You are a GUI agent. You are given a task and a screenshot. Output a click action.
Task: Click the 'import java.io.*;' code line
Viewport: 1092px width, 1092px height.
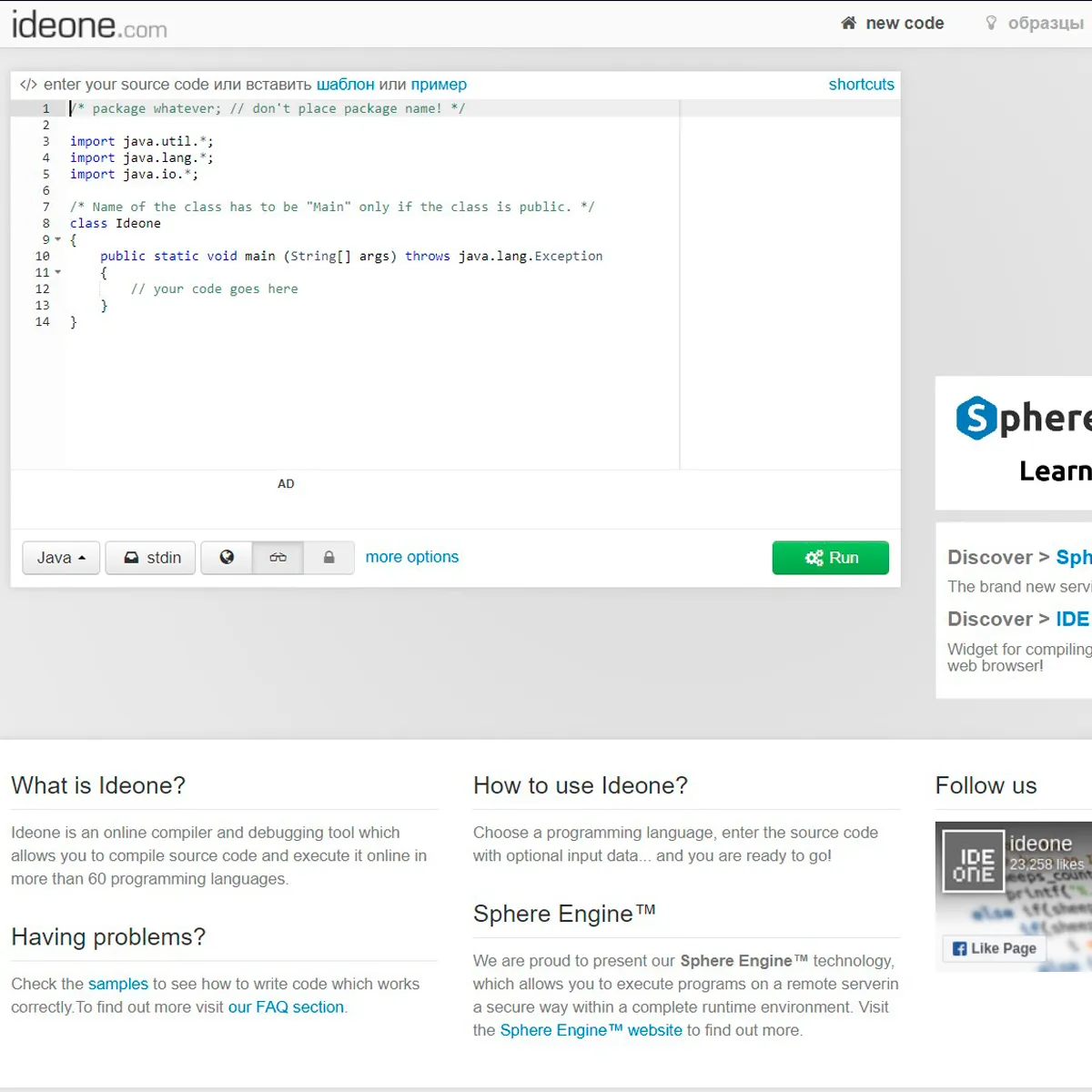click(x=134, y=174)
